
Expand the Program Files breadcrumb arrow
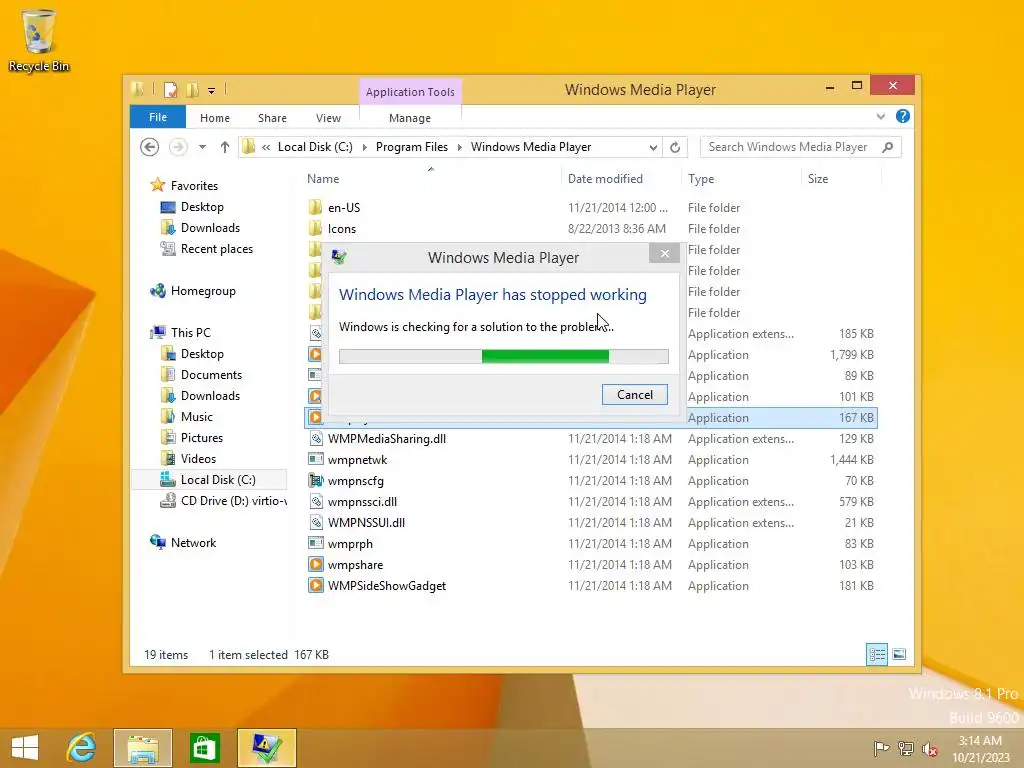click(460, 148)
